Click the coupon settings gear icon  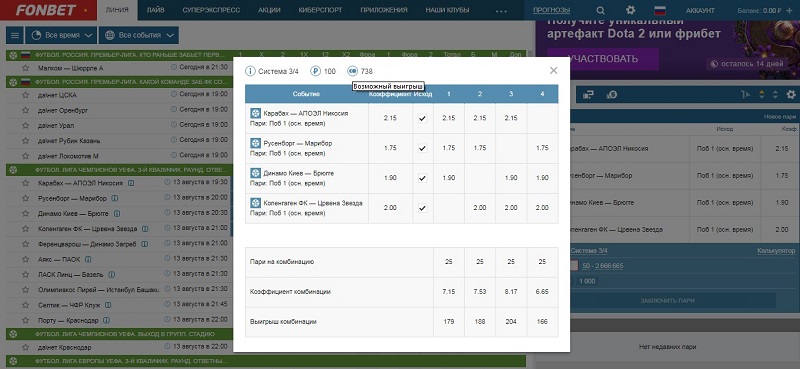tap(791, 94)
